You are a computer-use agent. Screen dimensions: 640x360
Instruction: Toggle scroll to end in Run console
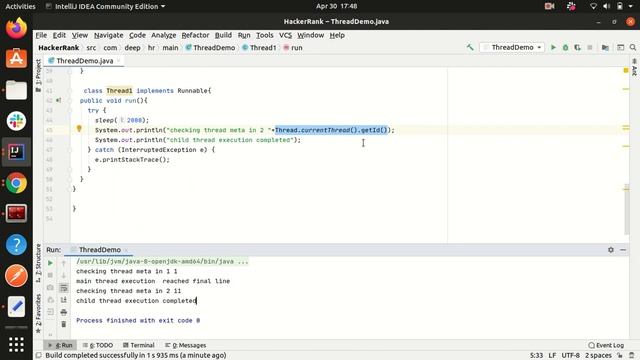tap(64, 300)
